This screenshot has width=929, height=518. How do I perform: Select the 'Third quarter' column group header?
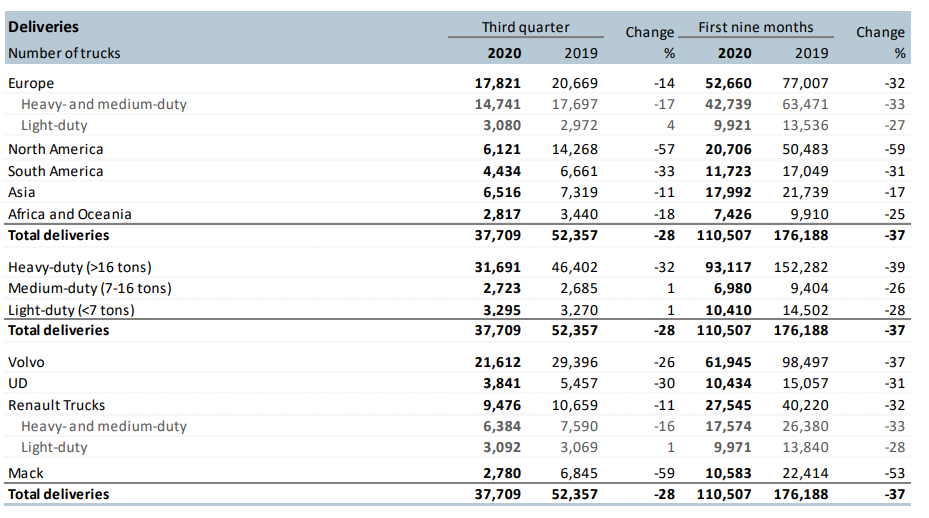tap(526, 27)
